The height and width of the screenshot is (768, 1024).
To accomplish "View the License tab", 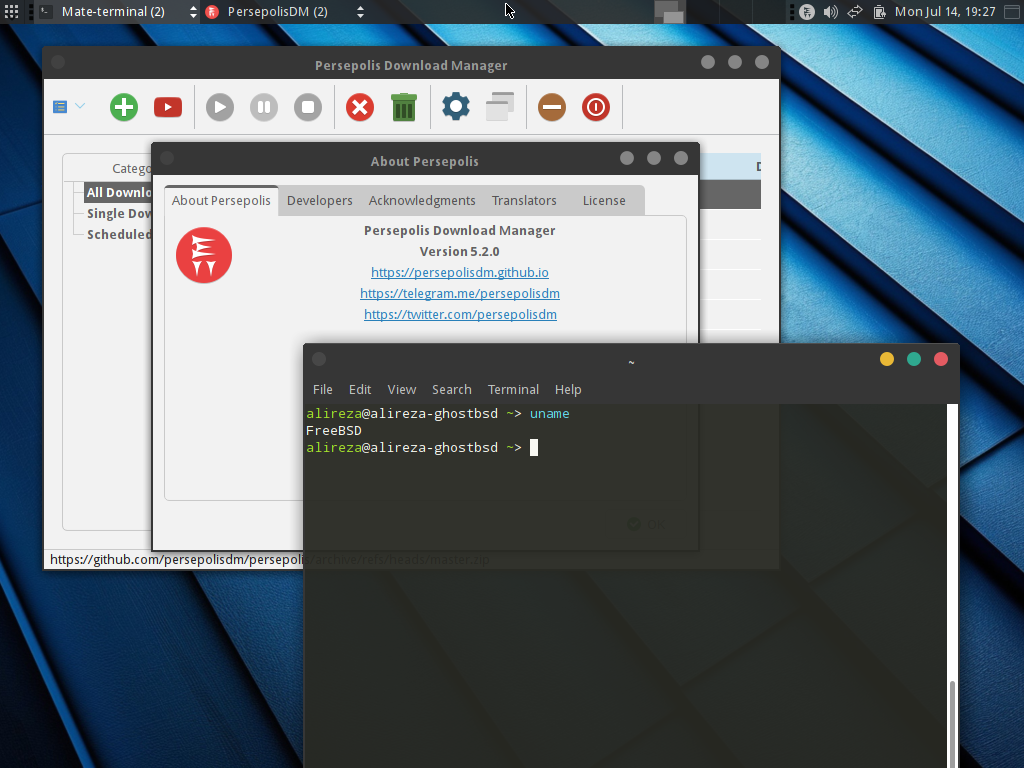I will 604,200.
